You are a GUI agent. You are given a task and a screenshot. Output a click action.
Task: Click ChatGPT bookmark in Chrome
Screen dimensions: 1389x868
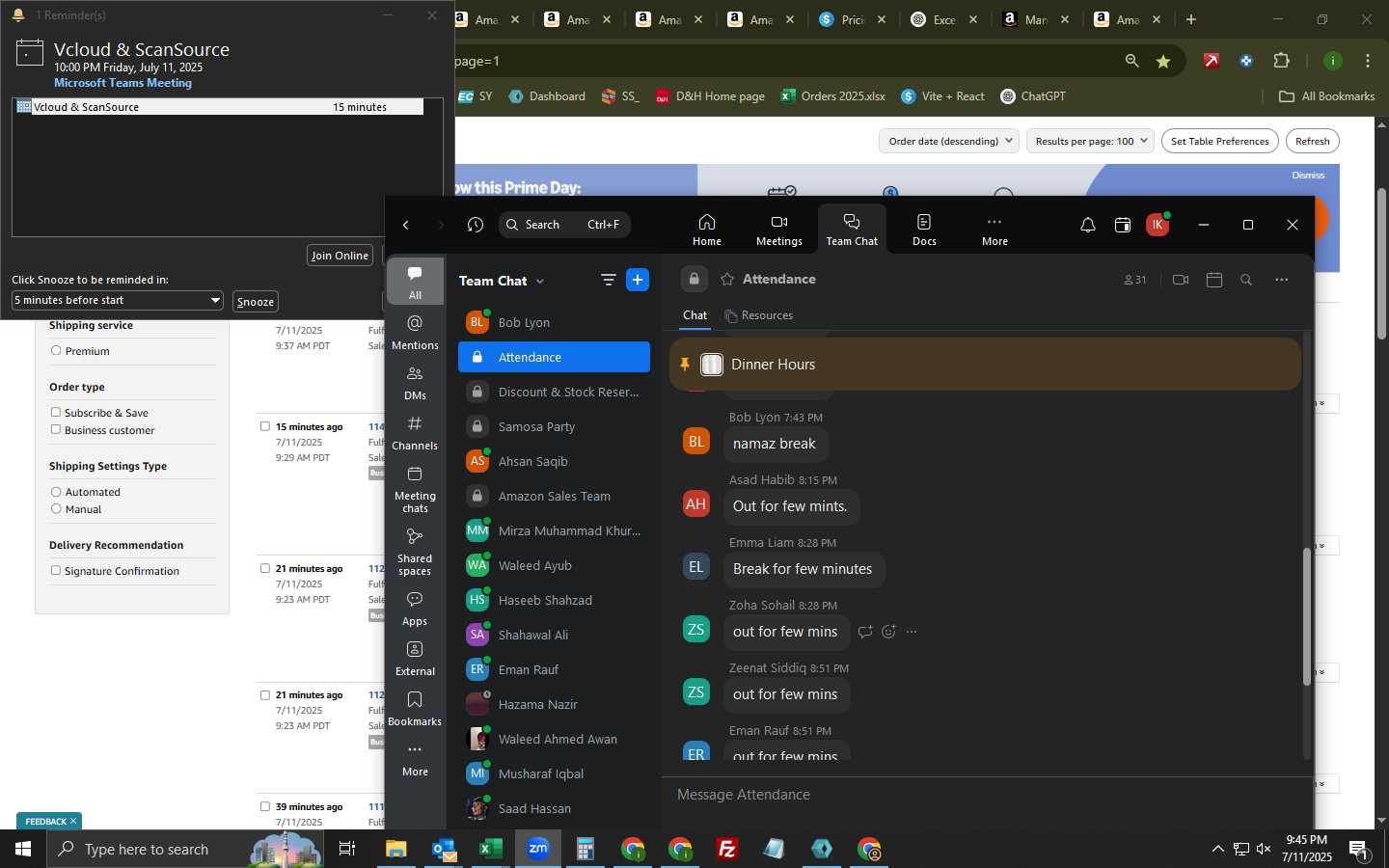tap(1033, 96)
